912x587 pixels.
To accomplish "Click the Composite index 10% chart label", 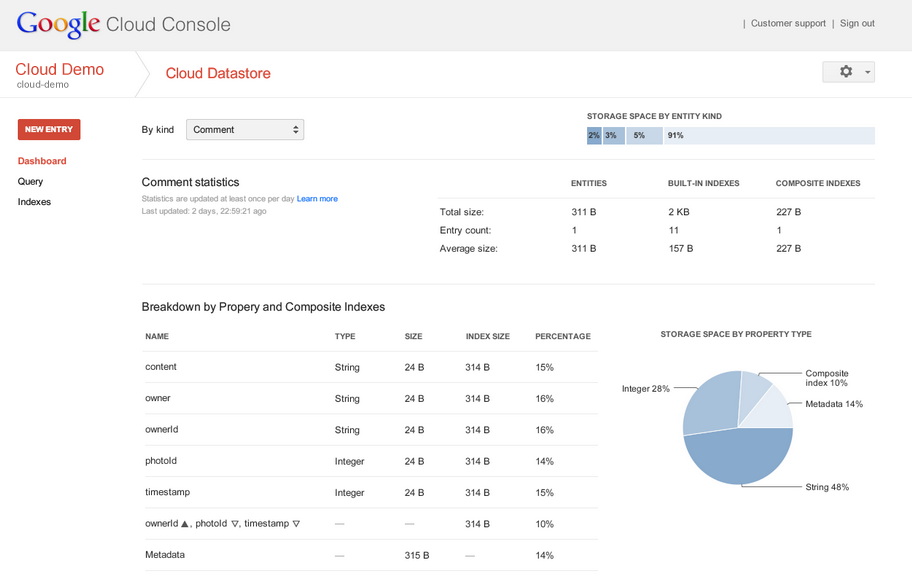I will coord(826,378).
